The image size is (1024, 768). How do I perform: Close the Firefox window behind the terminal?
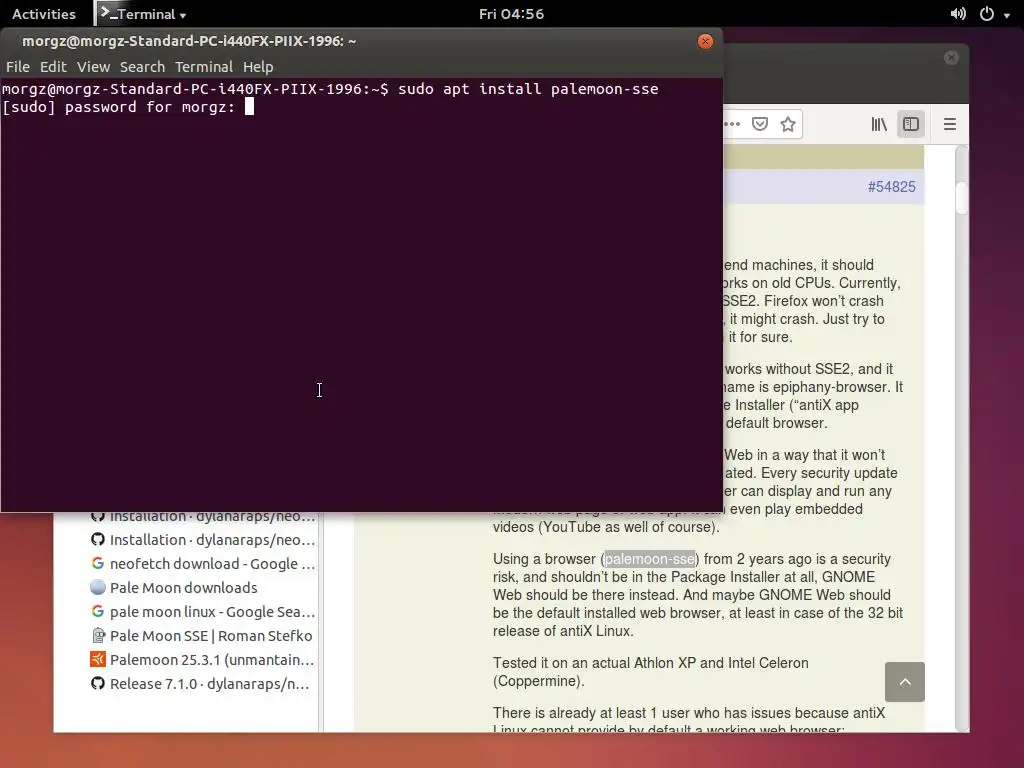951,57
